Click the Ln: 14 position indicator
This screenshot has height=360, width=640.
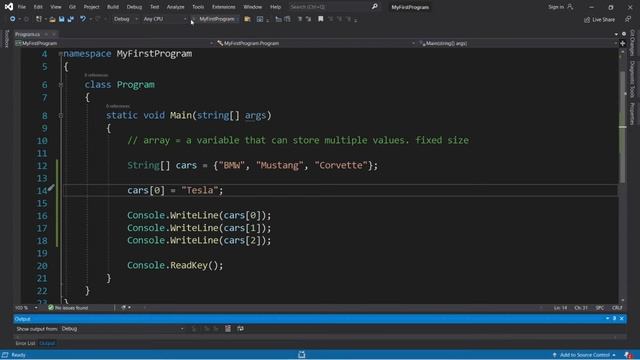(560, 308)
